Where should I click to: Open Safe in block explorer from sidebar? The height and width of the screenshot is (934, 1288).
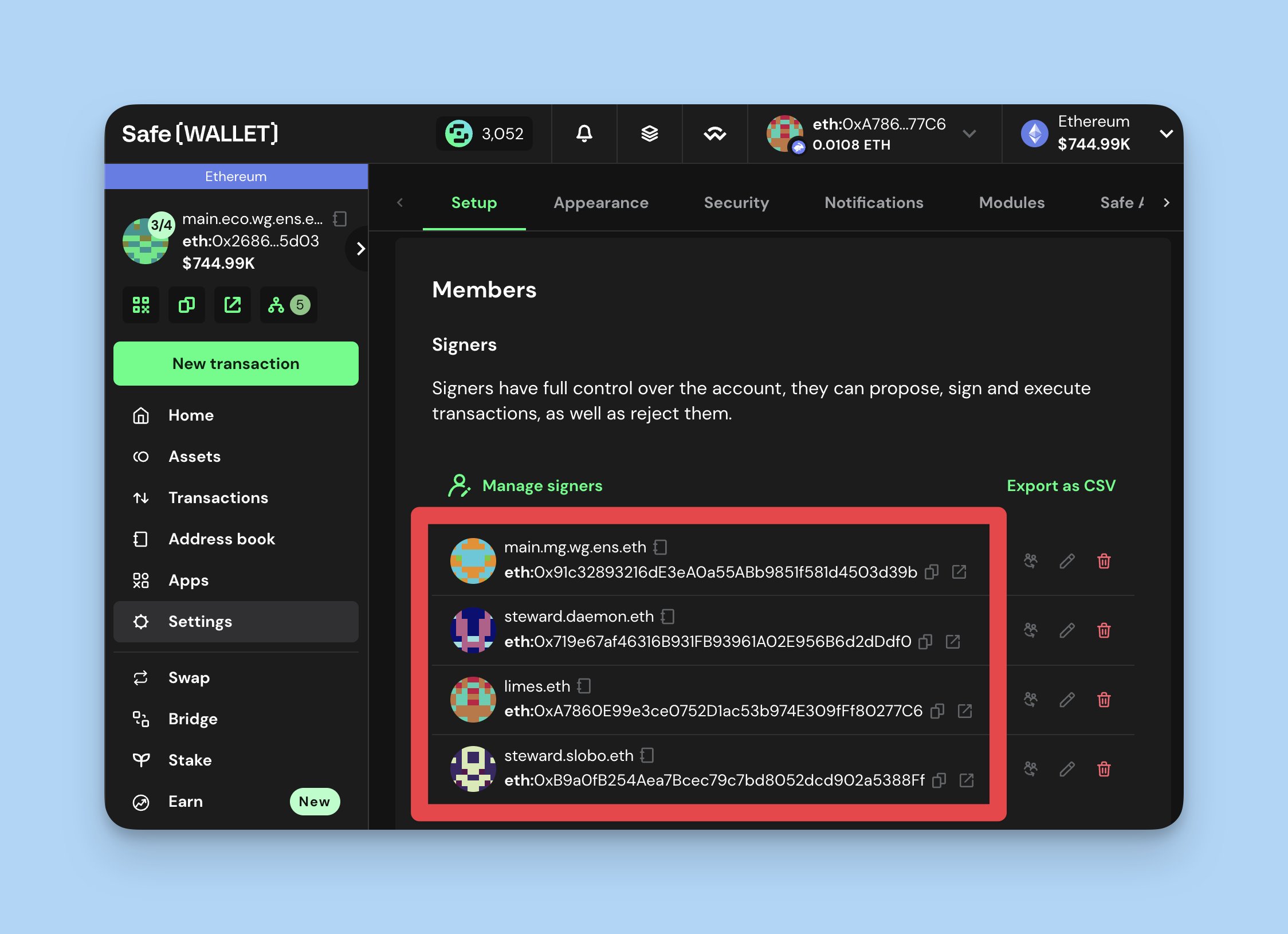[x=233, y=305]
